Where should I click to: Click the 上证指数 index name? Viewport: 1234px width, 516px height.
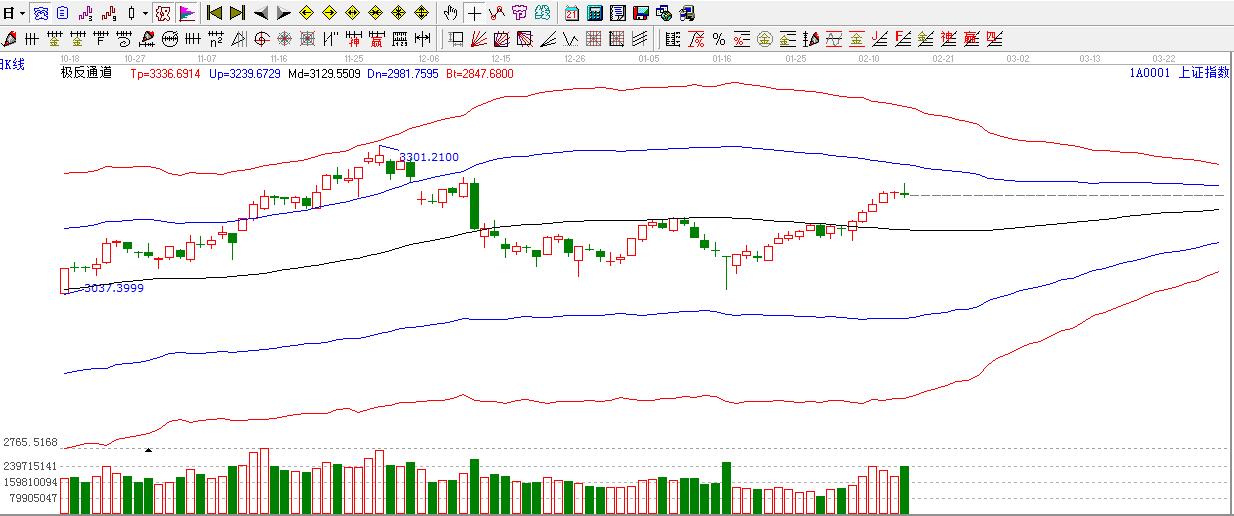[x=1203, y=73]
